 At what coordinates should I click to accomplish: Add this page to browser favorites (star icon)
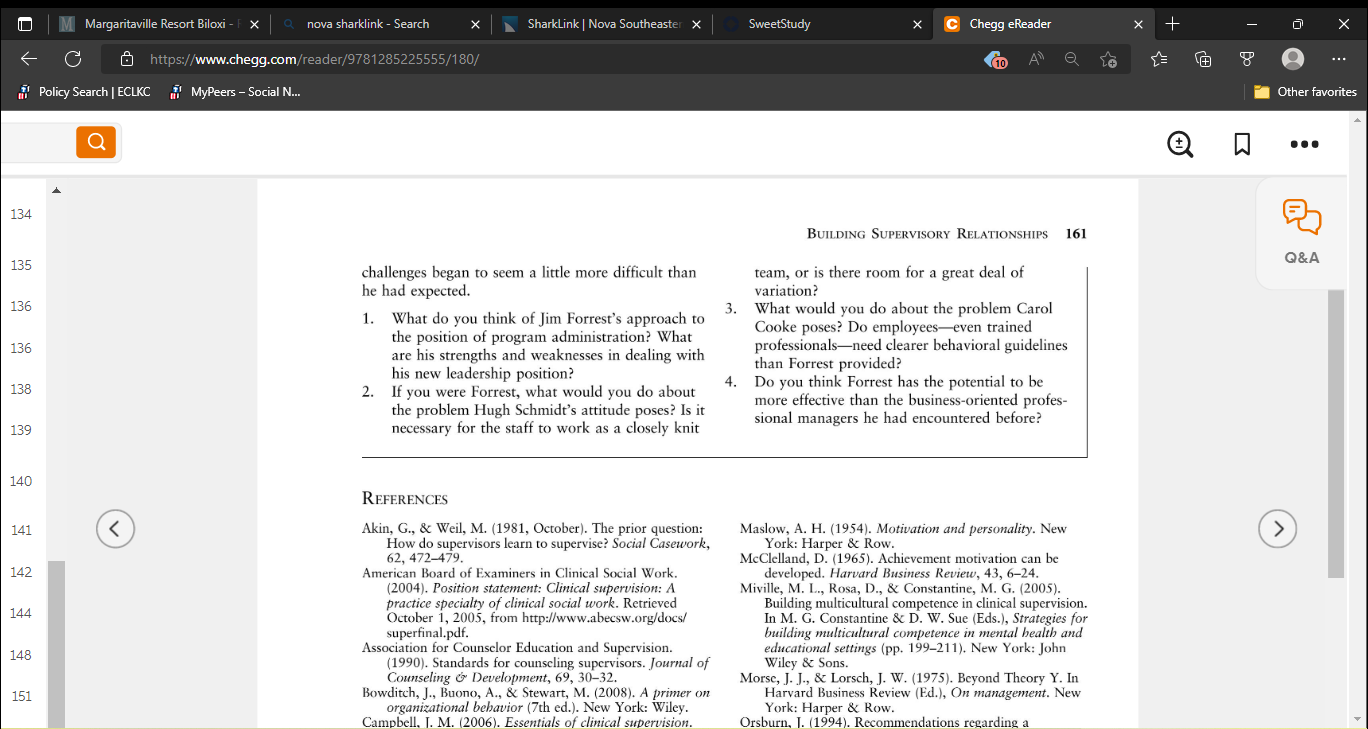pyautogui.click(x=1108, y=59)
